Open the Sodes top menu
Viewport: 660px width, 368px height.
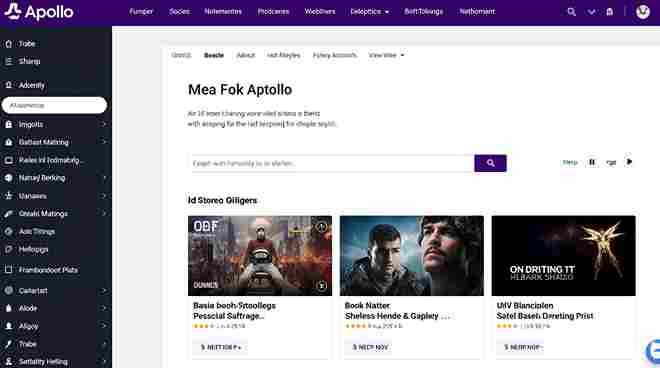179,12
